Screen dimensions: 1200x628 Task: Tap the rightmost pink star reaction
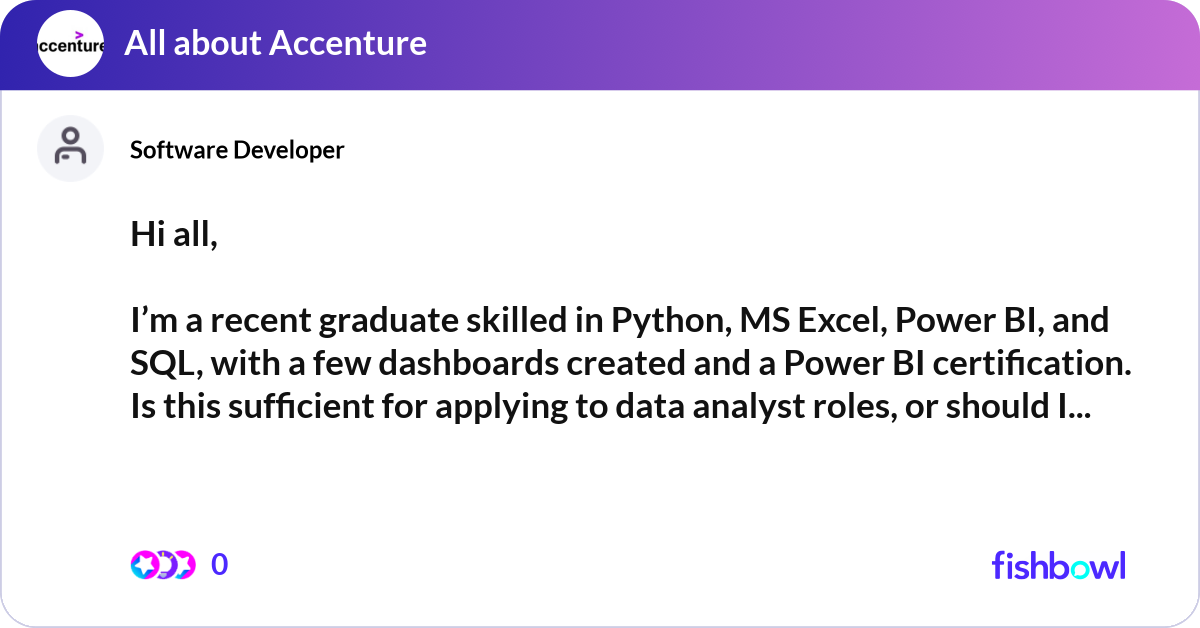(x=186, y=564)
